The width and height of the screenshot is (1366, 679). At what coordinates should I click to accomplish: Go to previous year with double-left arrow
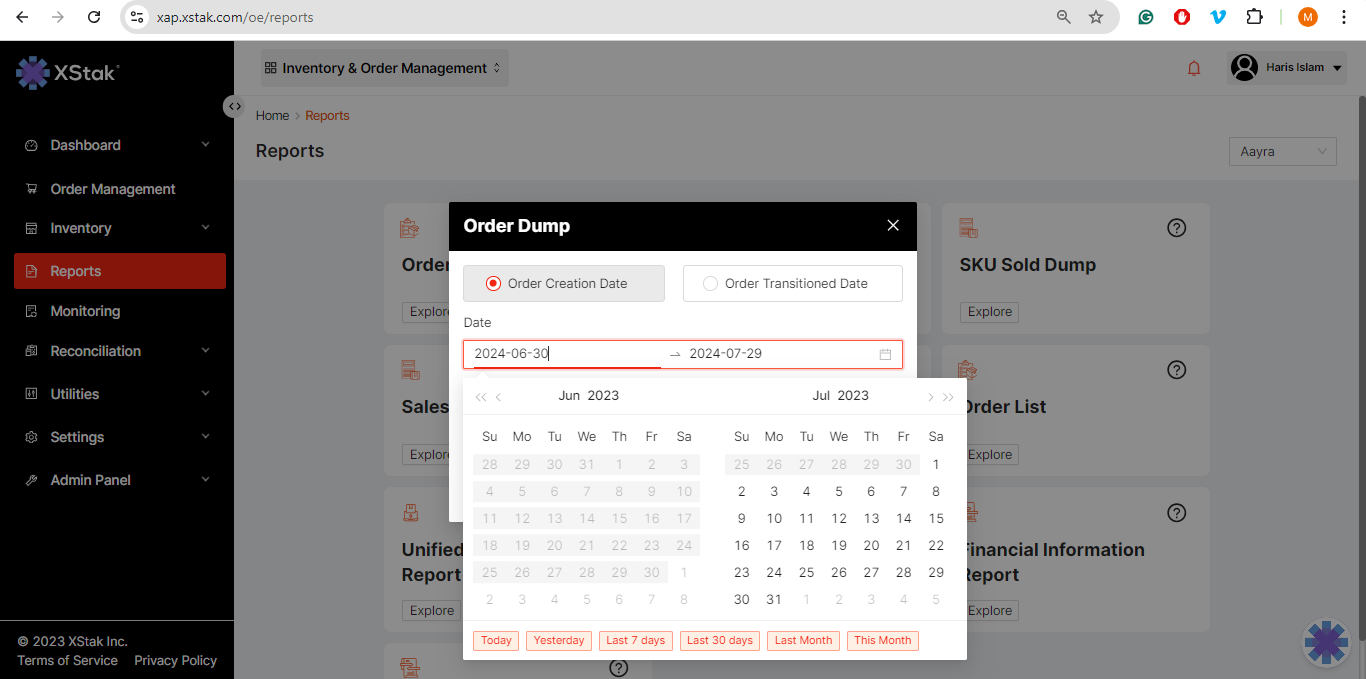pos(481,397)
